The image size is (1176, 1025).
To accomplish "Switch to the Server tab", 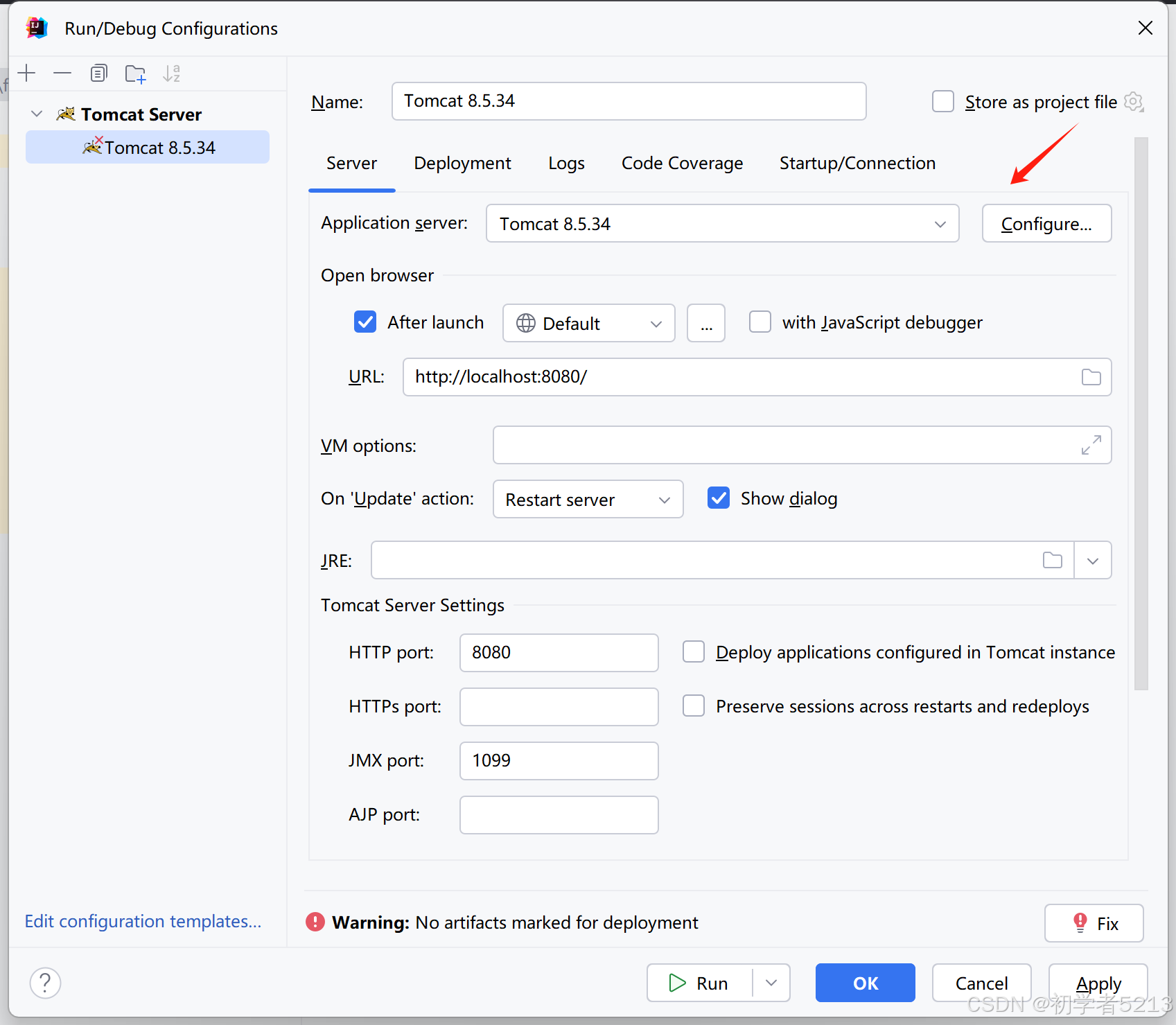I will pos(351,164).
